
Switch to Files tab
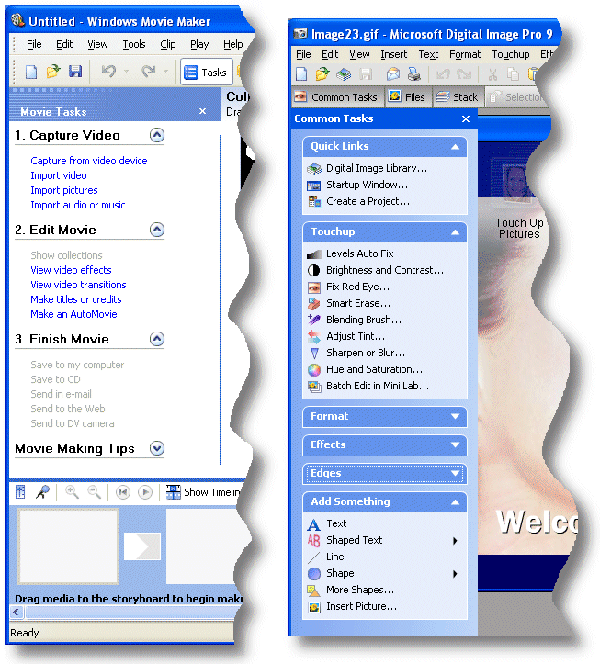coord(407,97)
